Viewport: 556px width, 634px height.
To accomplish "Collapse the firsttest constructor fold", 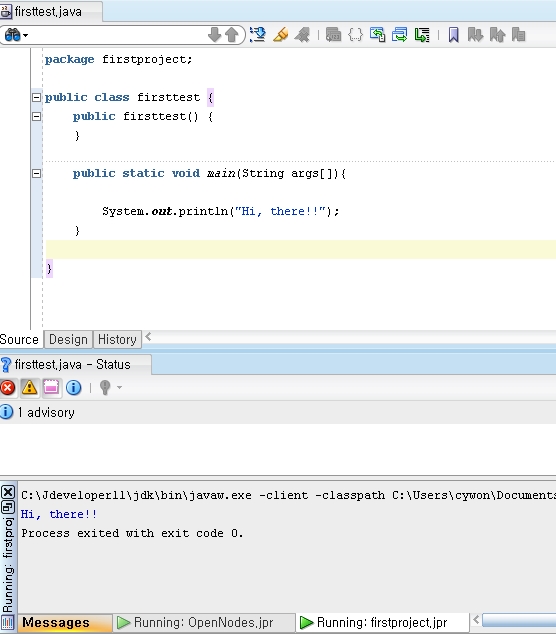I will (36, 116).
